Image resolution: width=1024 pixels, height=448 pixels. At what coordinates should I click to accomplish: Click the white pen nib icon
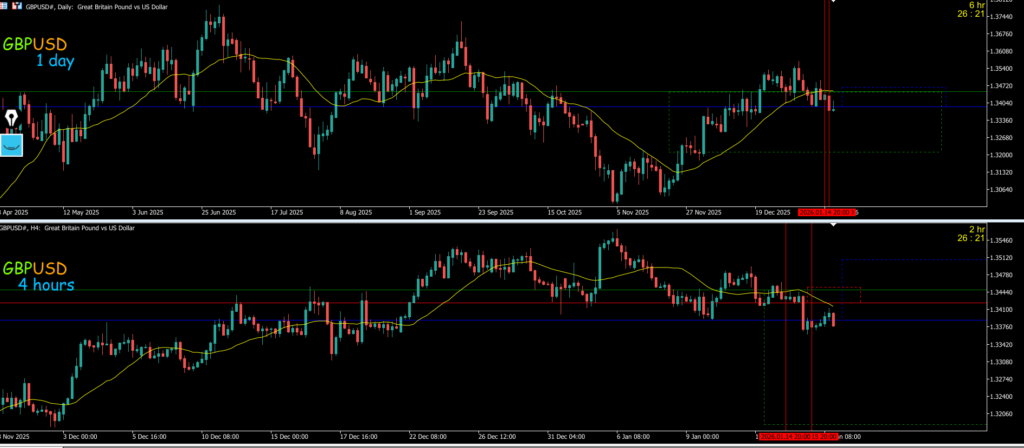(13, 118)
